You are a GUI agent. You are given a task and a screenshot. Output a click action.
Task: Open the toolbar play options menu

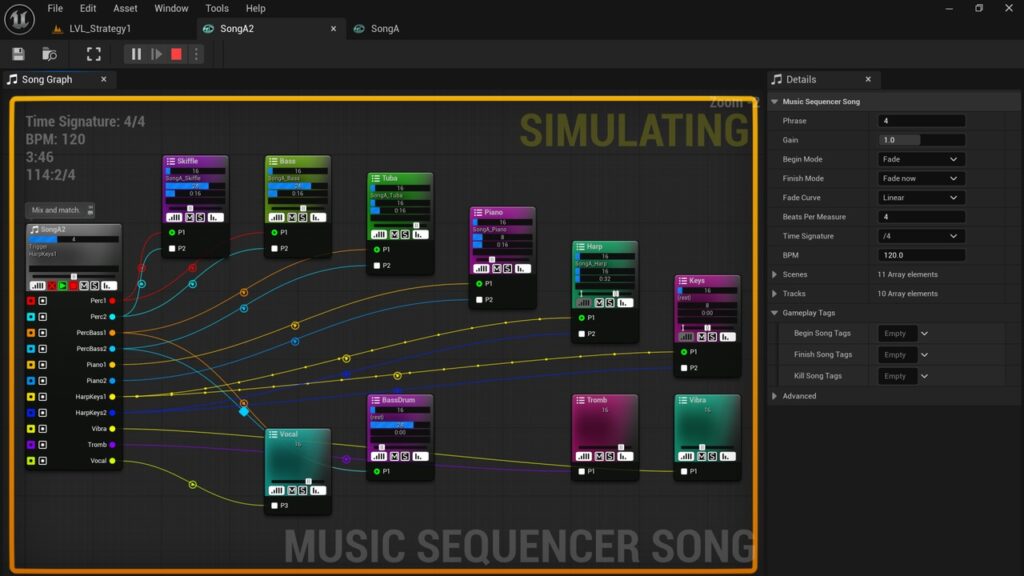click(195, 54)
